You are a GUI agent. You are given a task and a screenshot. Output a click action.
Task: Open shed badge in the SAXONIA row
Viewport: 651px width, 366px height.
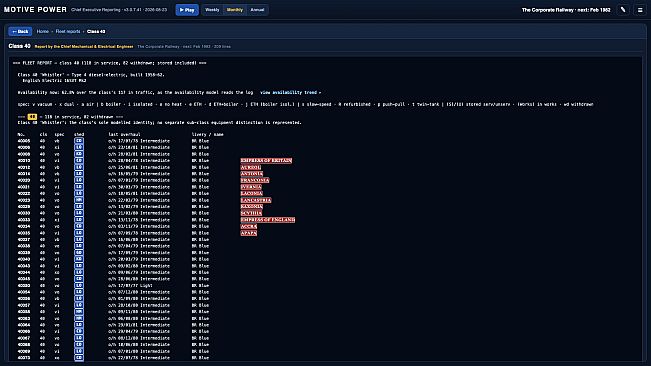79,207
